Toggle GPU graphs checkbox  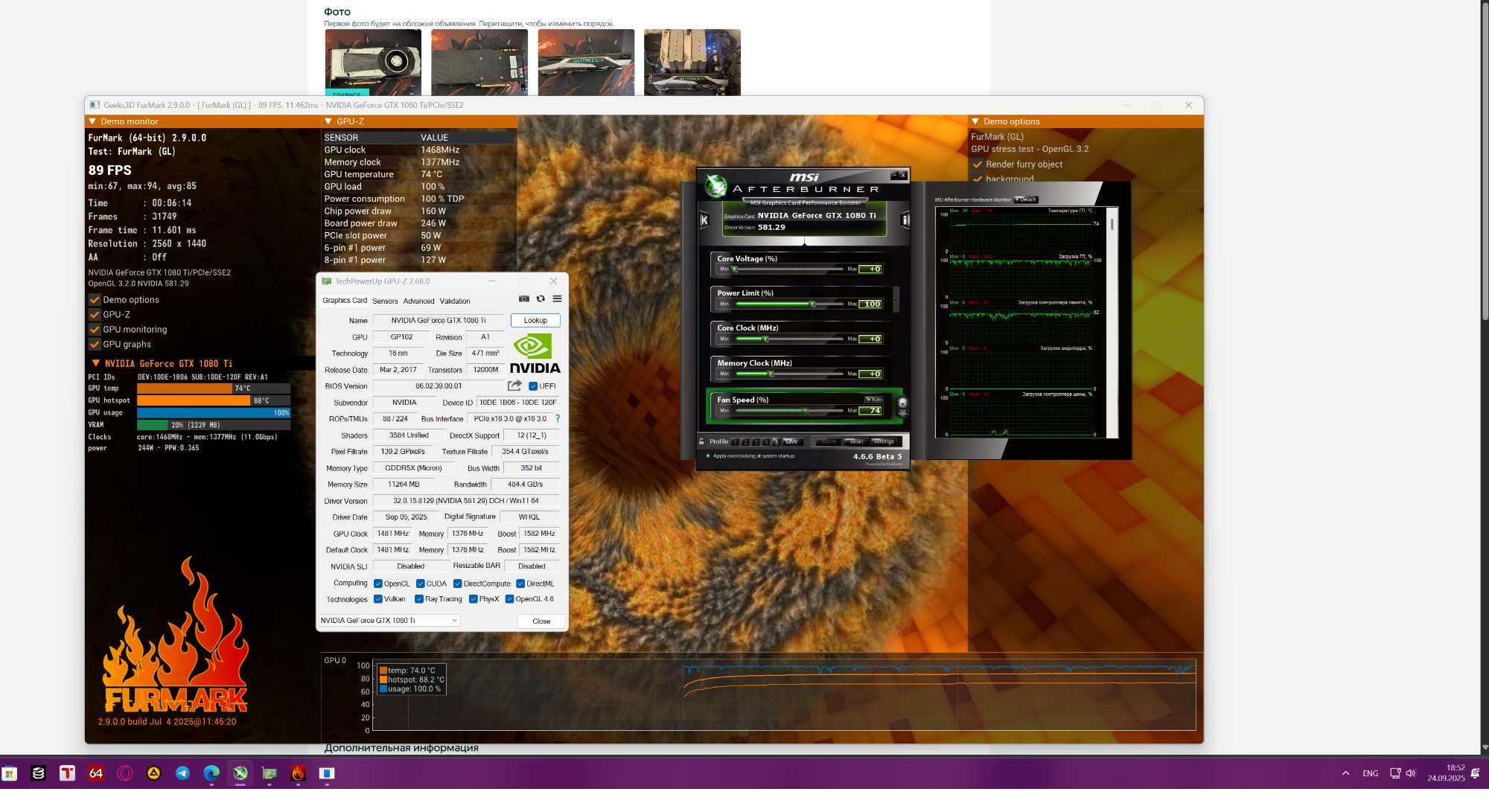95,344
